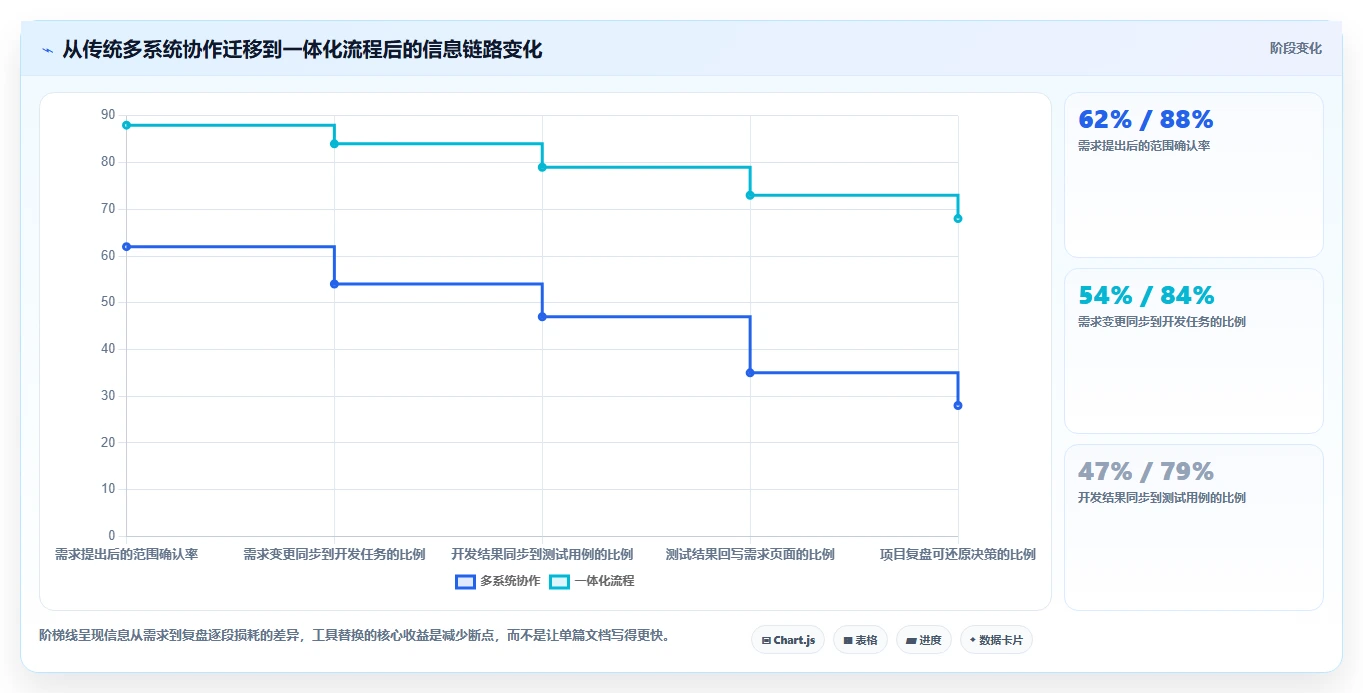Viewport: 1363px width, 693px height.
Task: Click the teal data point at 88
Action: [126, 125]
